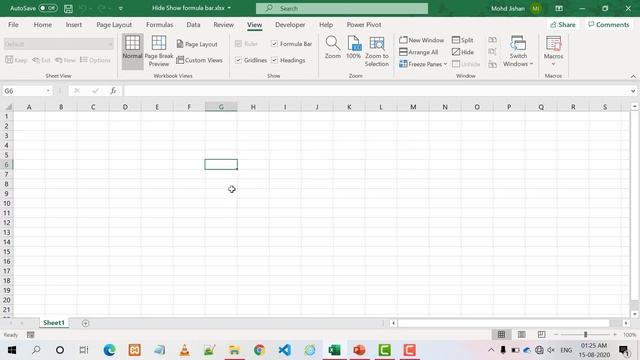The width and height of the screenshot is (640, 360).
Task: Click the Review tab
Action: click(223, 24)
